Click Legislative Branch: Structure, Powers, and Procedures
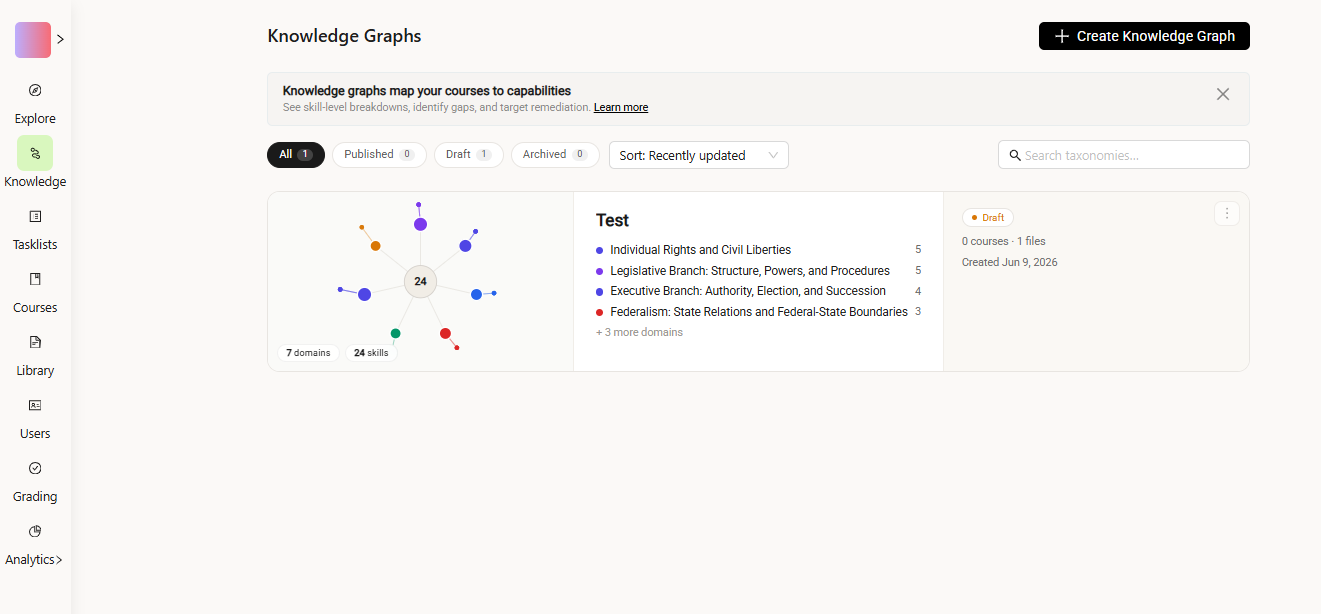The image size is (1321, 614). (x=750, y=271)
